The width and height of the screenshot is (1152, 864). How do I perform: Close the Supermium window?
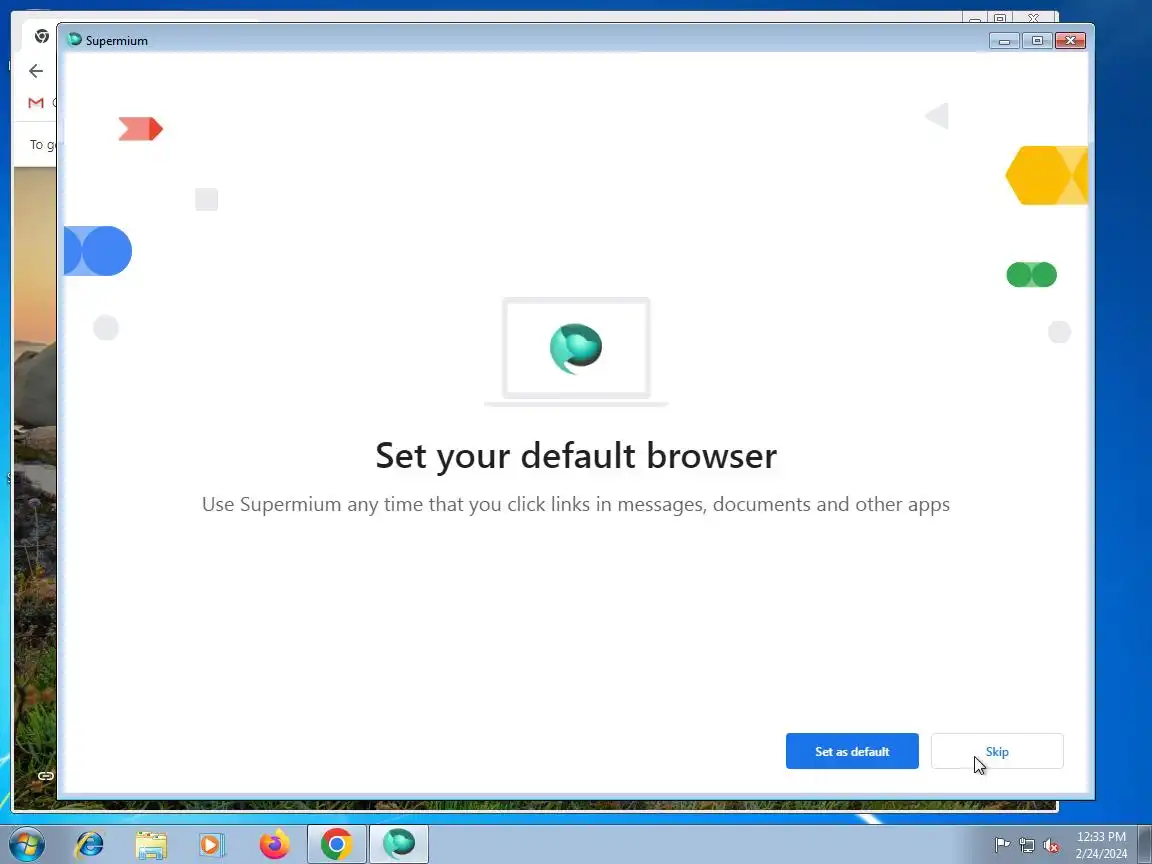1070,41
